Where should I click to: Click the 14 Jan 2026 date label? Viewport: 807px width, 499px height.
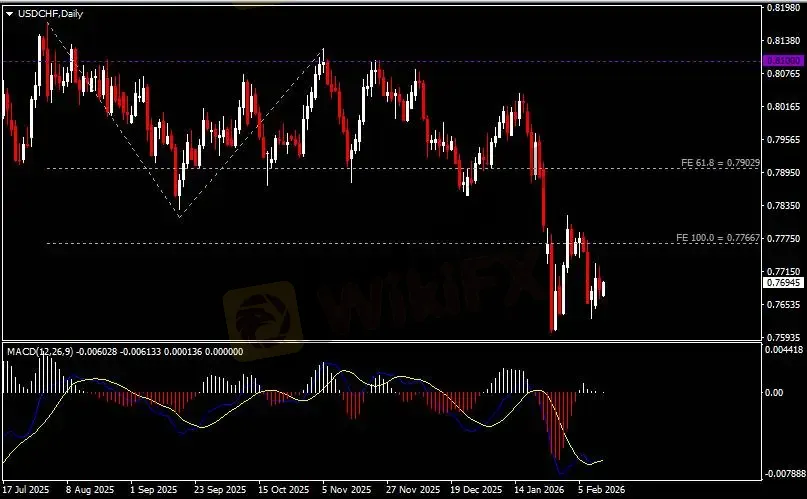point(539,489)
